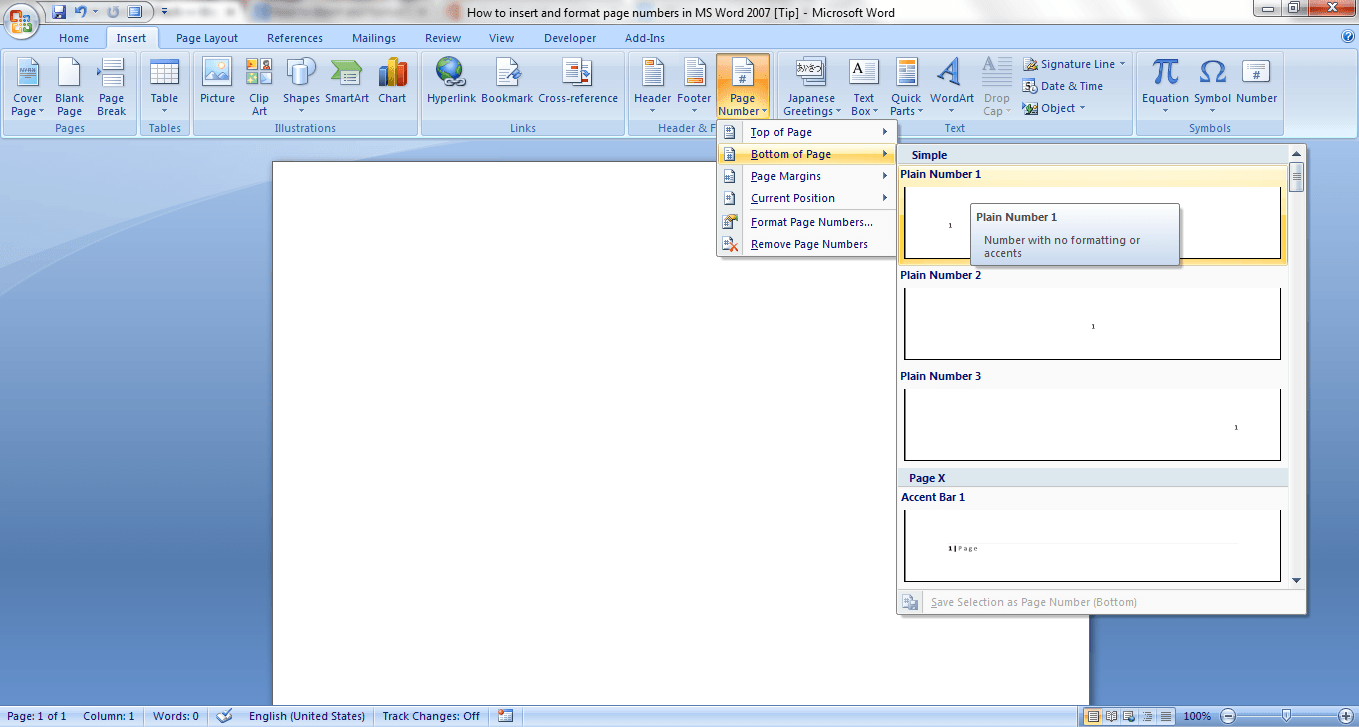Image resolution: width=1359 pixels, height=727 pixels.
Task: Insert a Hyperlink
Action: click(x=452, y=81)
